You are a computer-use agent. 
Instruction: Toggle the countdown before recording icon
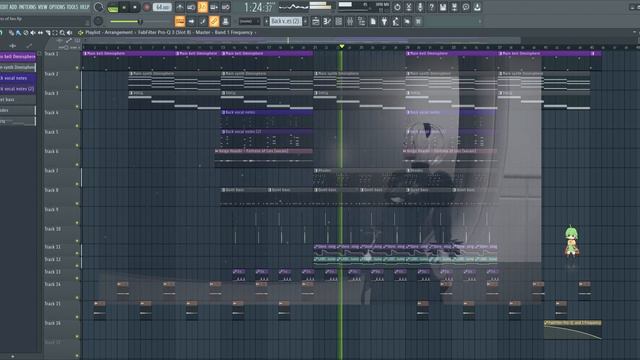tap(202, 7)
